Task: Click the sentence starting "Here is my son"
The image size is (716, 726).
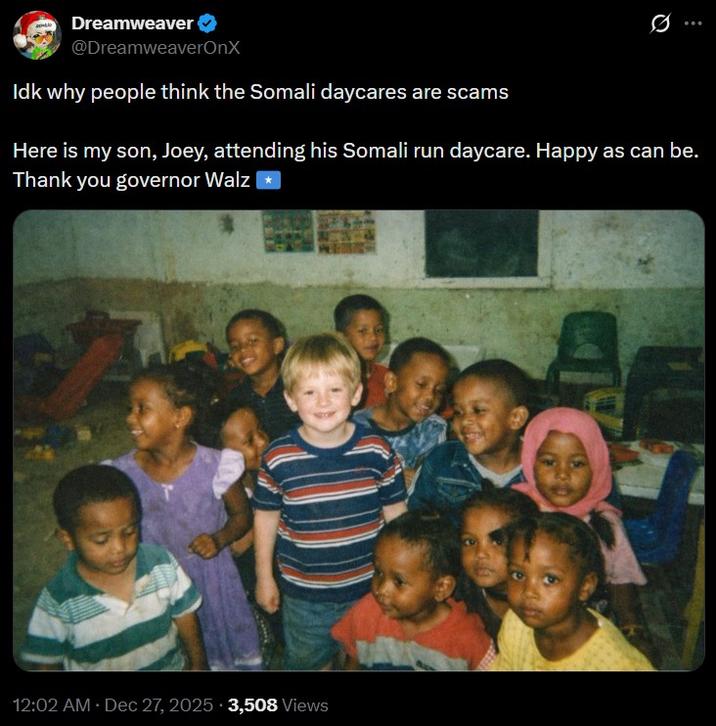Action: [355, 152]
